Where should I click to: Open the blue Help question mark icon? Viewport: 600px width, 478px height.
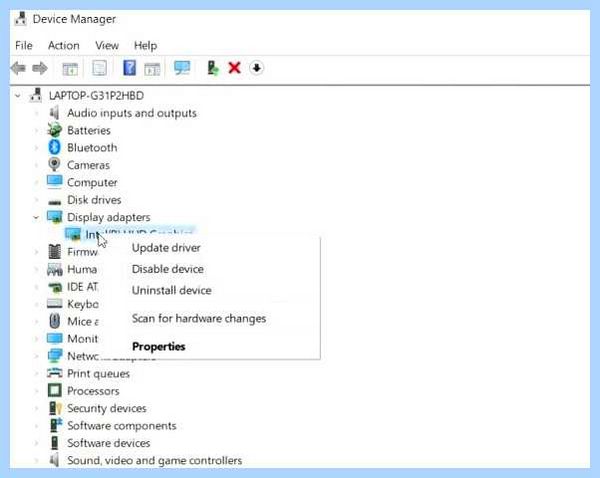[129, 68]
